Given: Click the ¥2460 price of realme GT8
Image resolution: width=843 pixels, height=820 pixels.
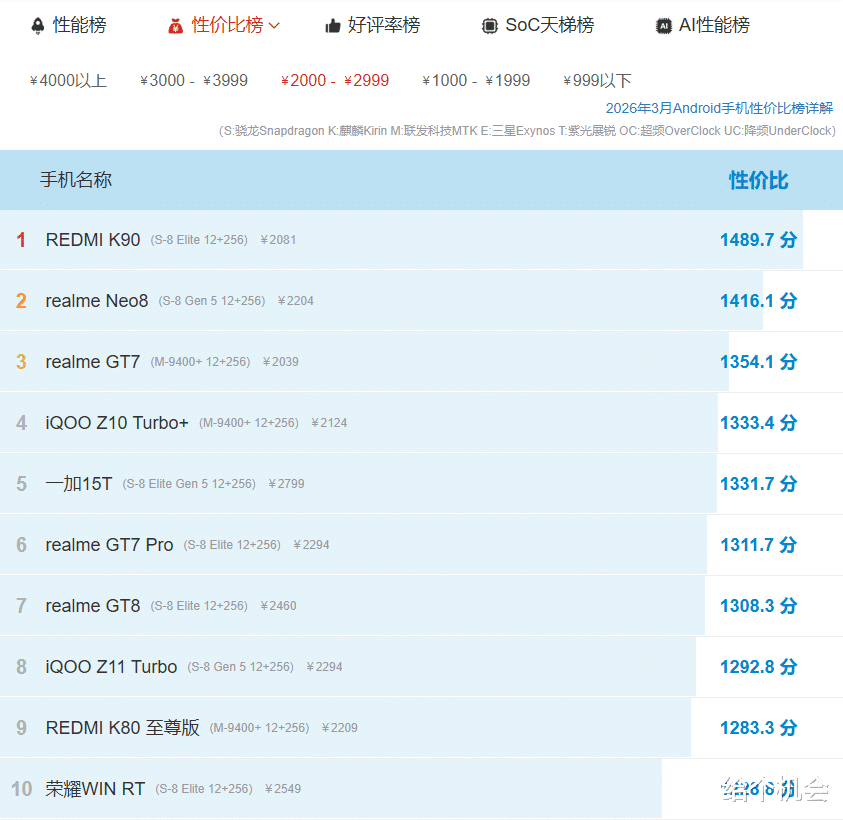Looking at the screenshot, I should click(278, 606).
